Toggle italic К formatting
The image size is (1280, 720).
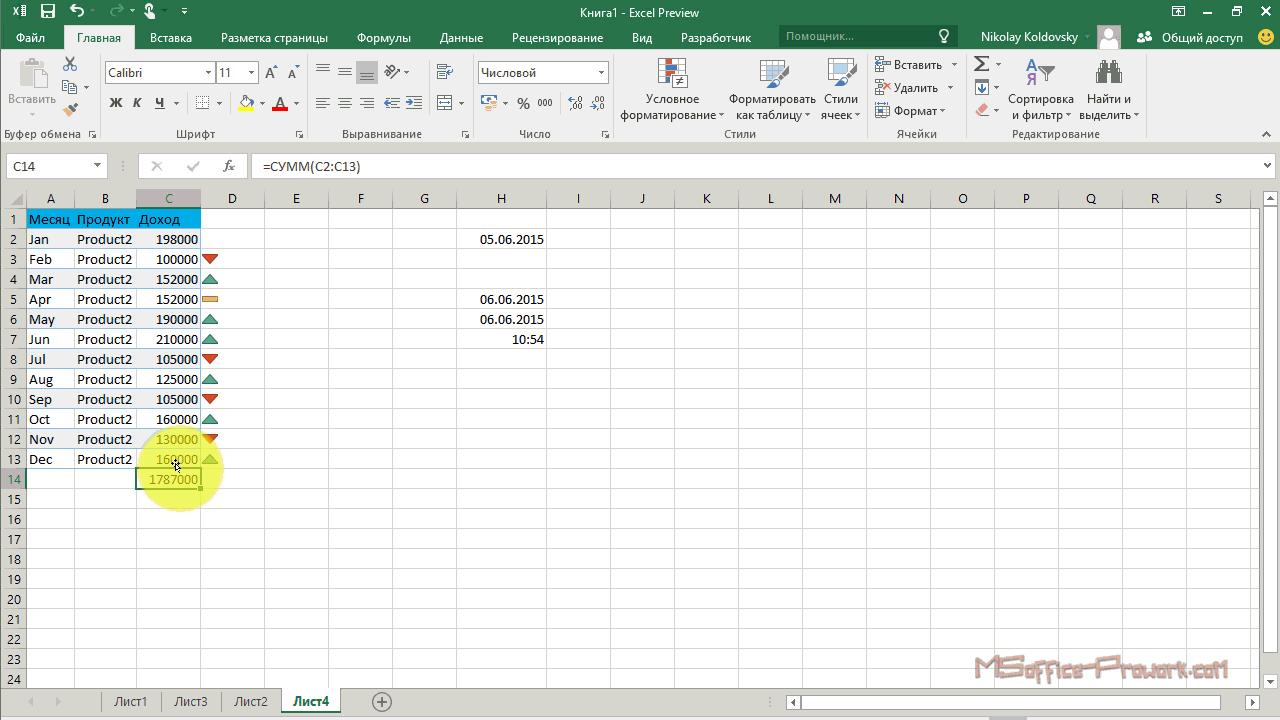[x=137, y=103]
